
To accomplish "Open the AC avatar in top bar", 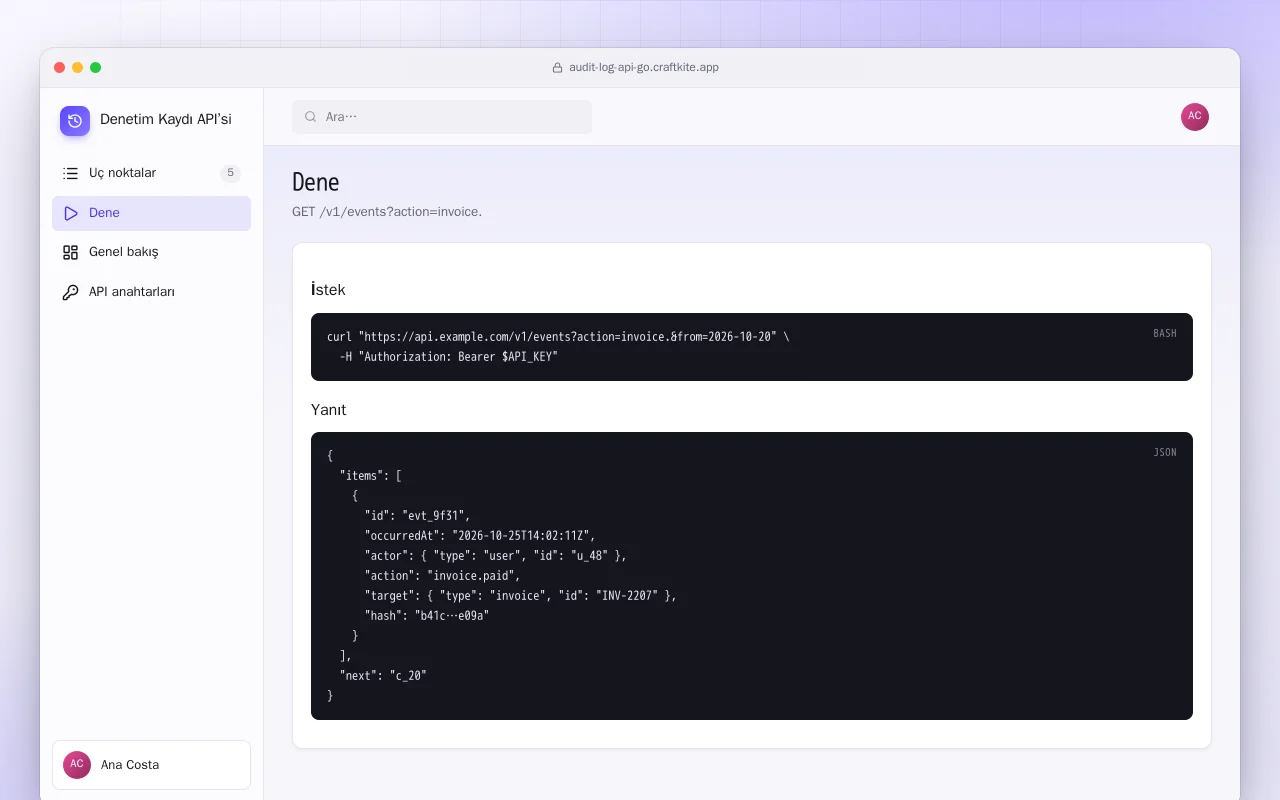I will 1195,117.
